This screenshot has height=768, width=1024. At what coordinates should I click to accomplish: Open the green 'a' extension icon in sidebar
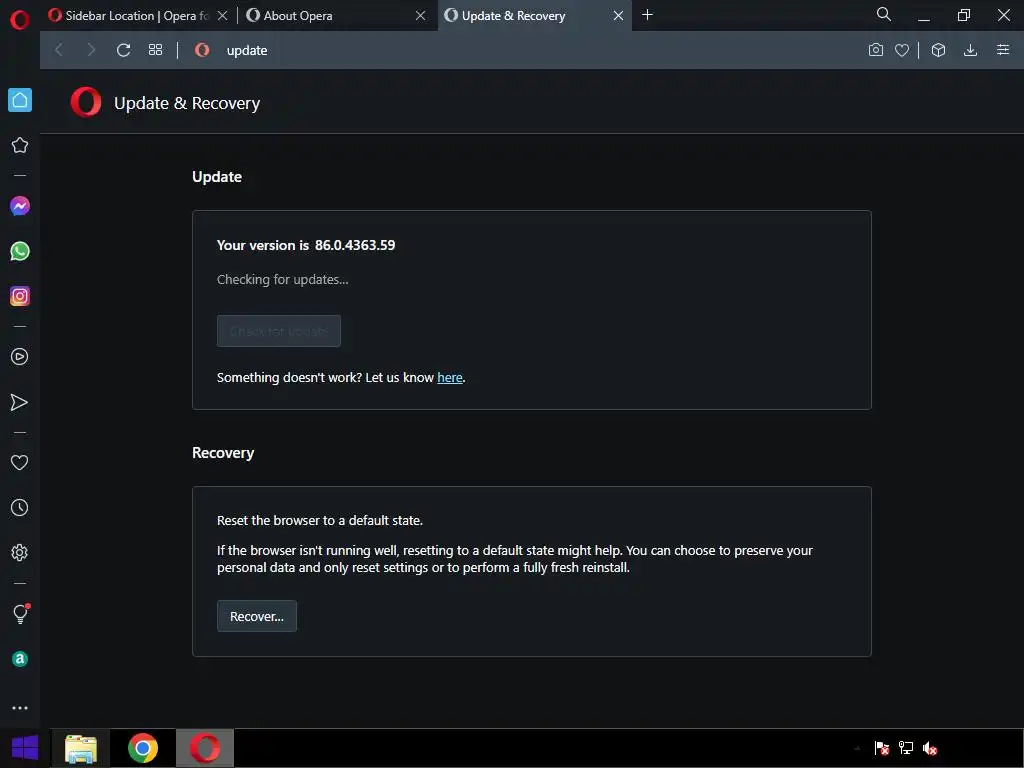[x=20, y=659]
